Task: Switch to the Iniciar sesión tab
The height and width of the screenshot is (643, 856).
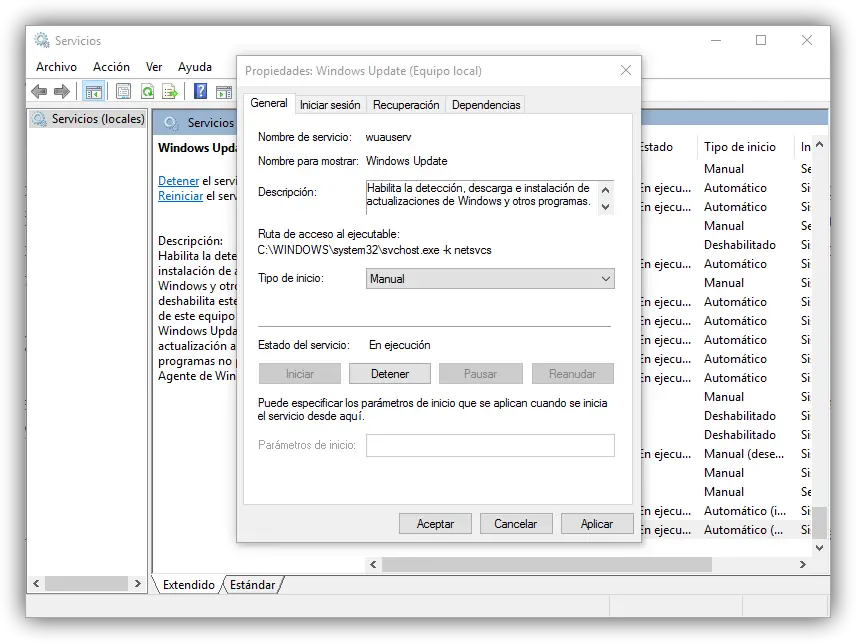Action: 330,105
